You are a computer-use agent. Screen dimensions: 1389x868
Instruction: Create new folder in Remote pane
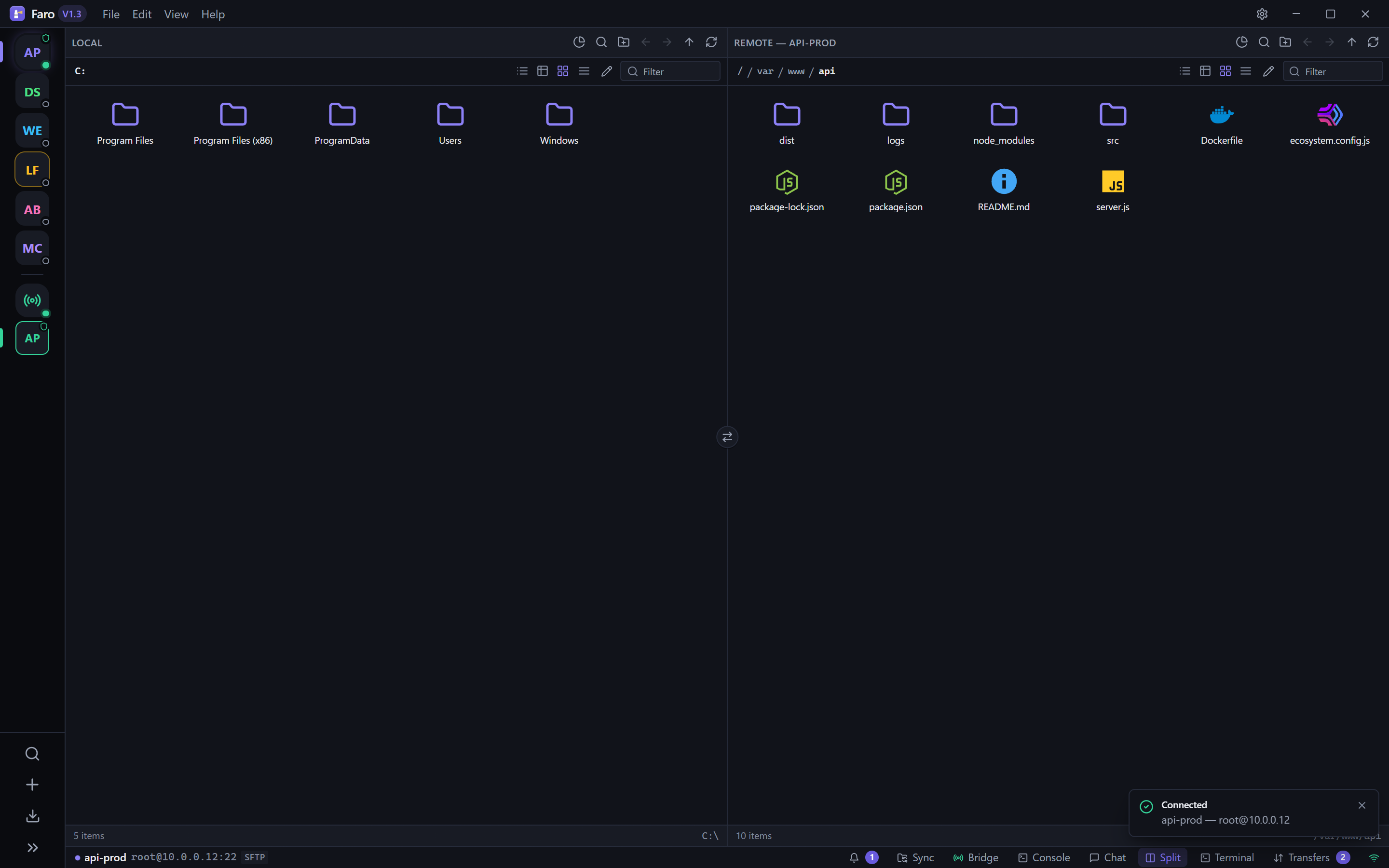(1285, 42)
